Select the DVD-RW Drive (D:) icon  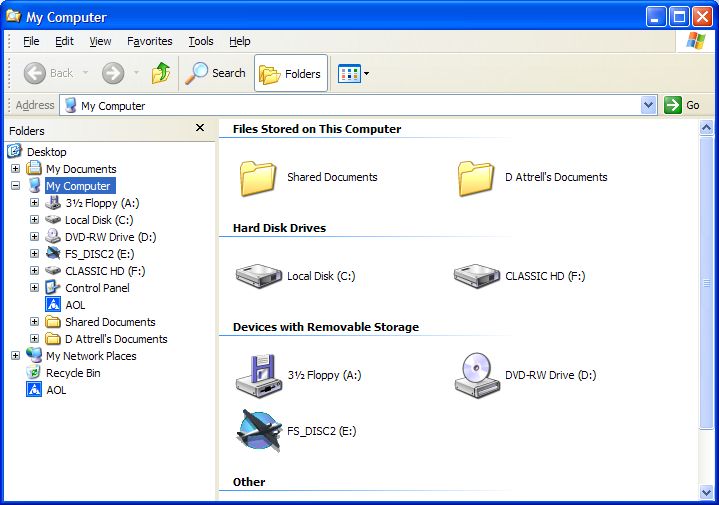pyautogui.click(x=476, y=375)
